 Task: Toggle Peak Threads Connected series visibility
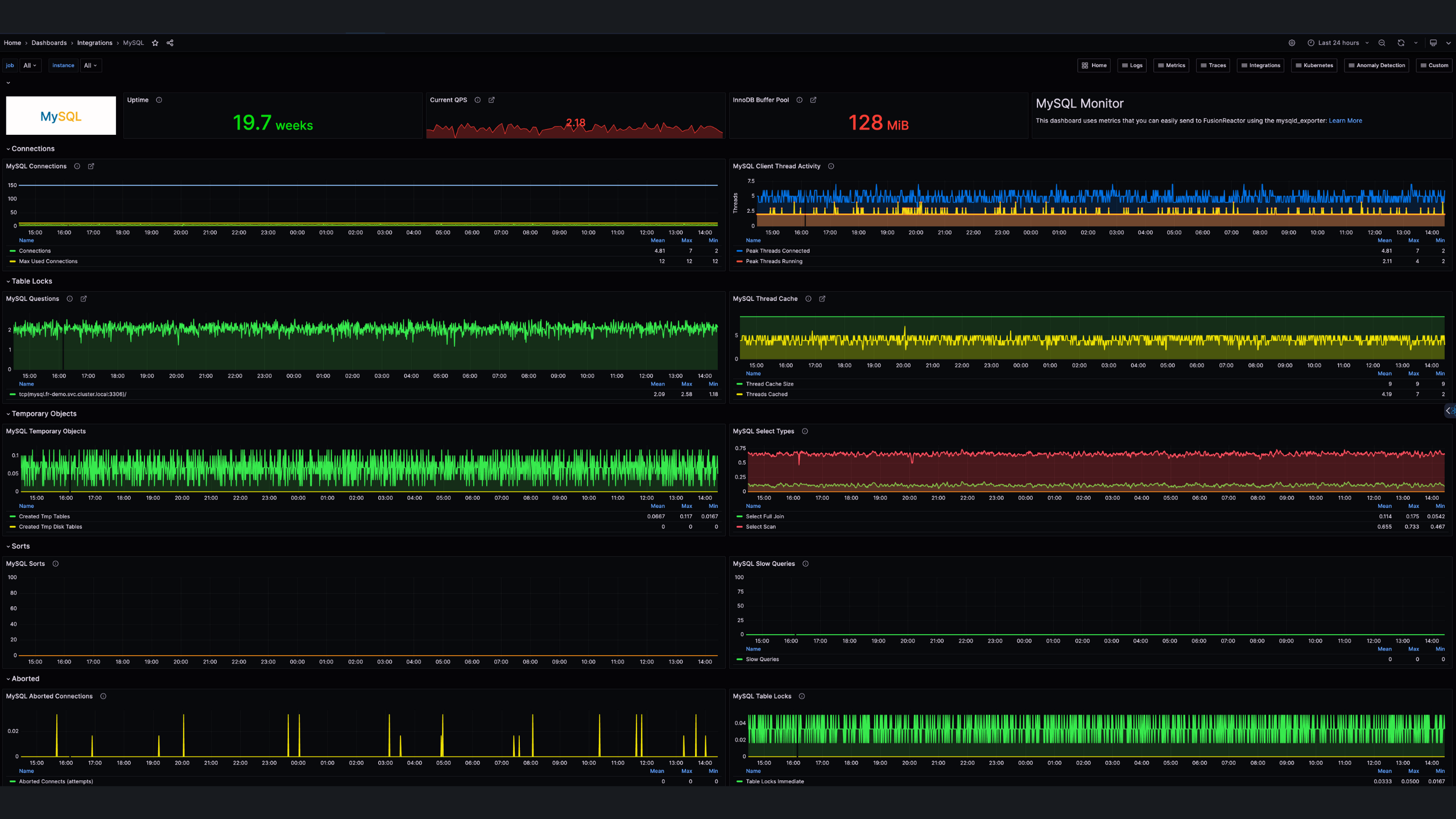[777, 251]
